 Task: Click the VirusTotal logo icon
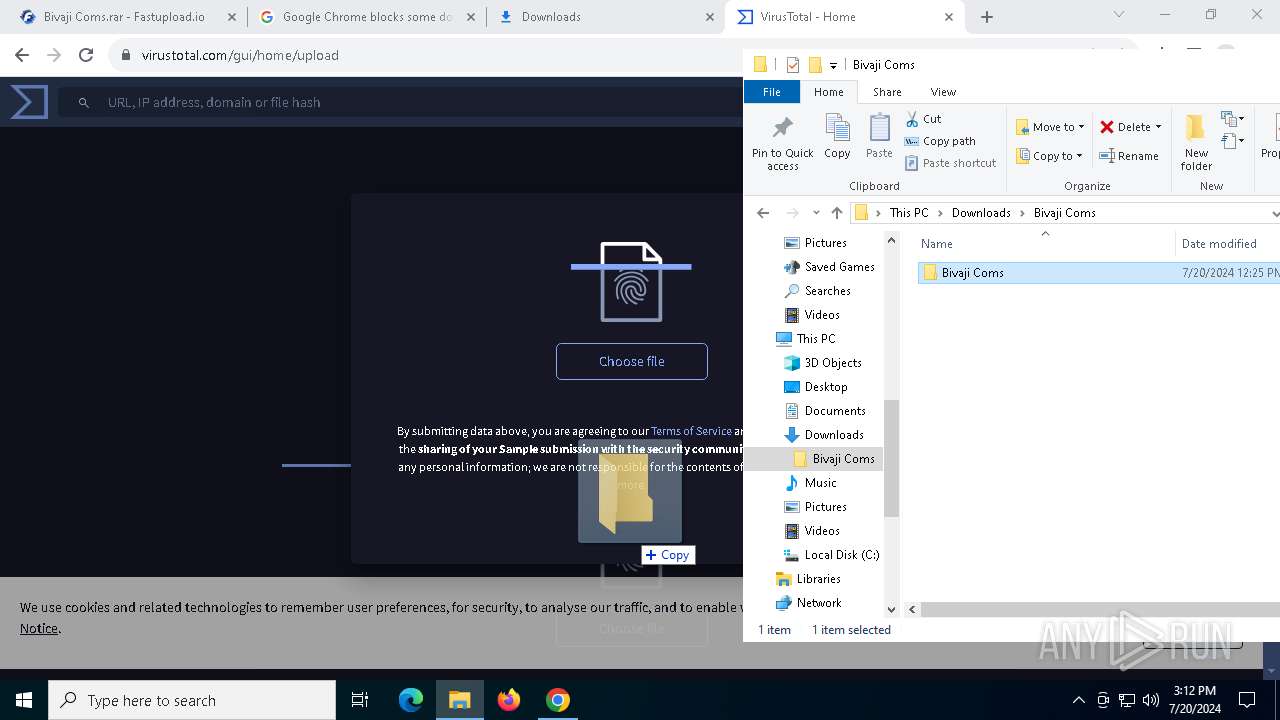(x=29, y=102)
